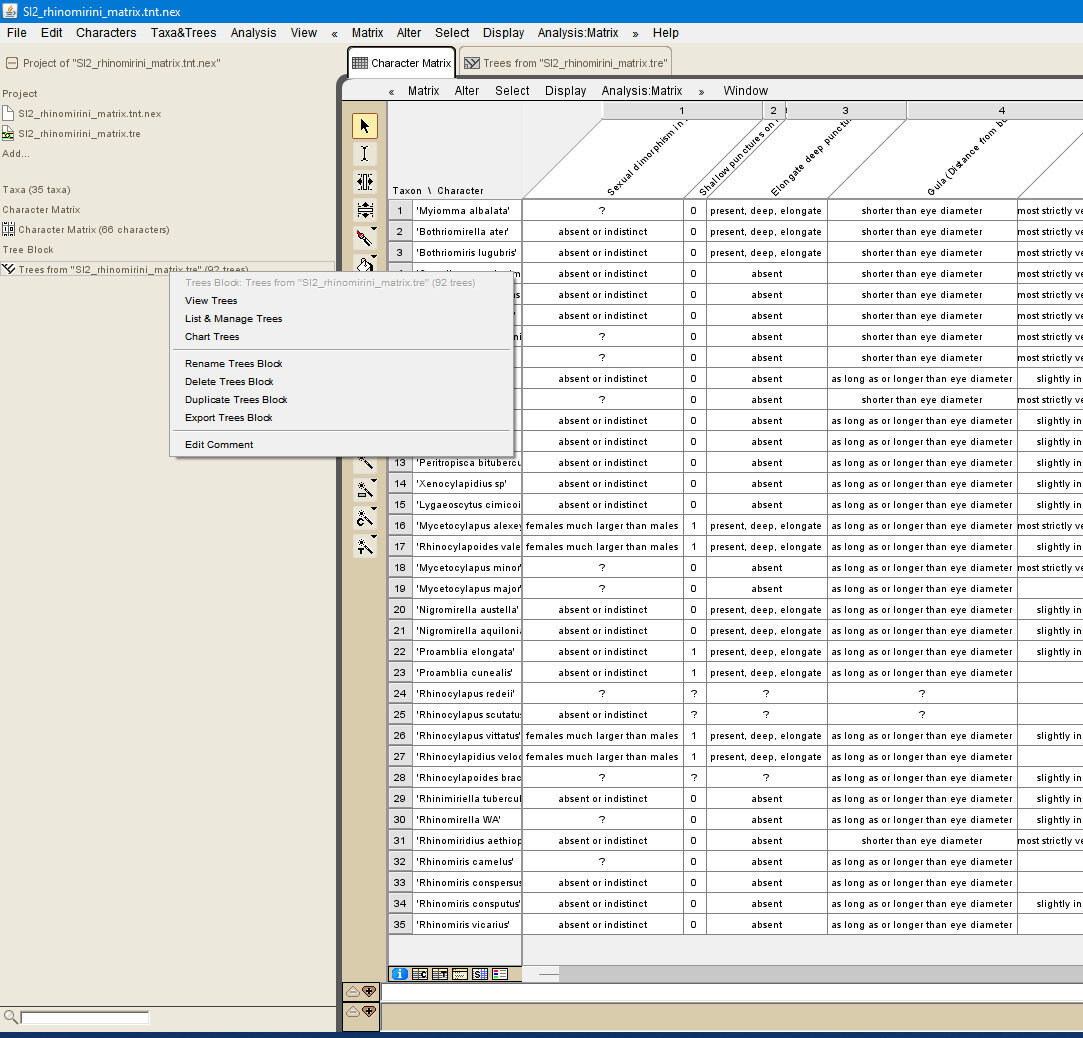Click the « arrows in main menu bar

pos(334,33)
